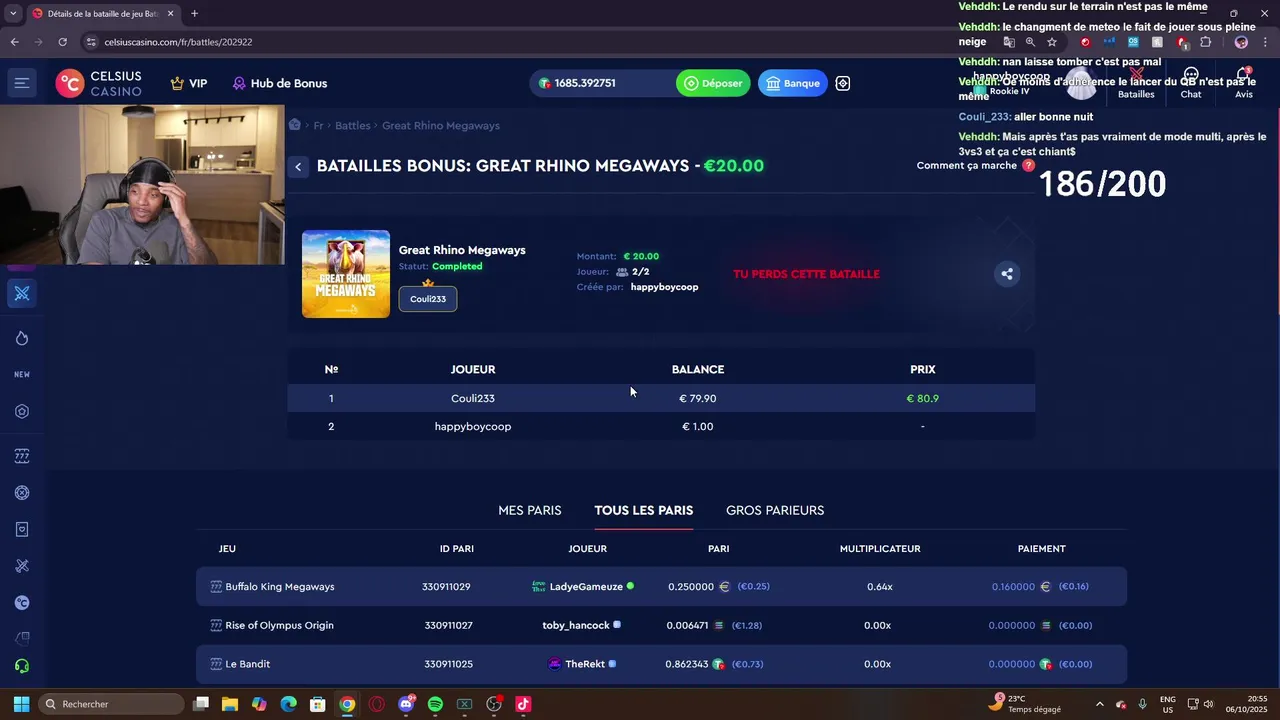This screenshot has width=1280, height=720.
Task: Open the Battles breadcrumb link
Action: point(352,126)
